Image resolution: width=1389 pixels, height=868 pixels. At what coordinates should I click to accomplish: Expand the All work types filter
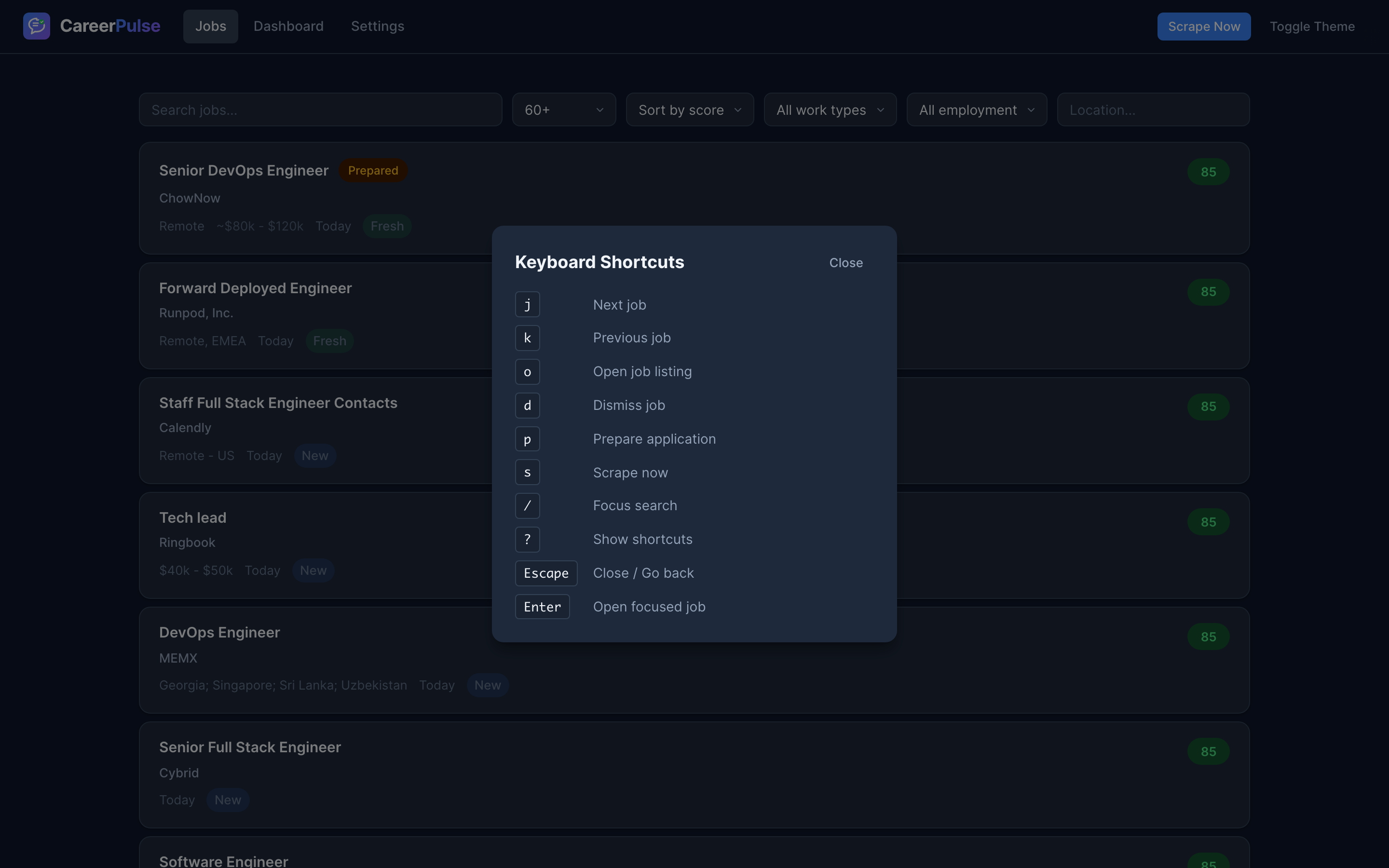coord(830,109)
